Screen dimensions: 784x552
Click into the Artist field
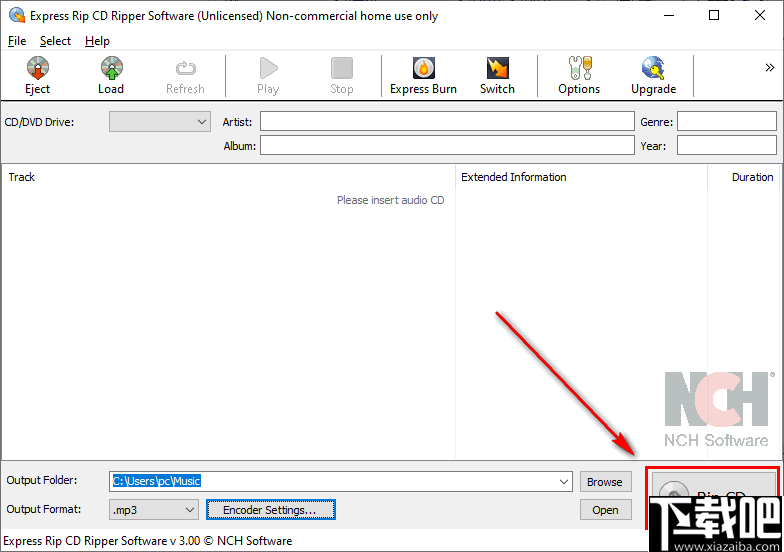pyautogui.click(x=447, y=122)
